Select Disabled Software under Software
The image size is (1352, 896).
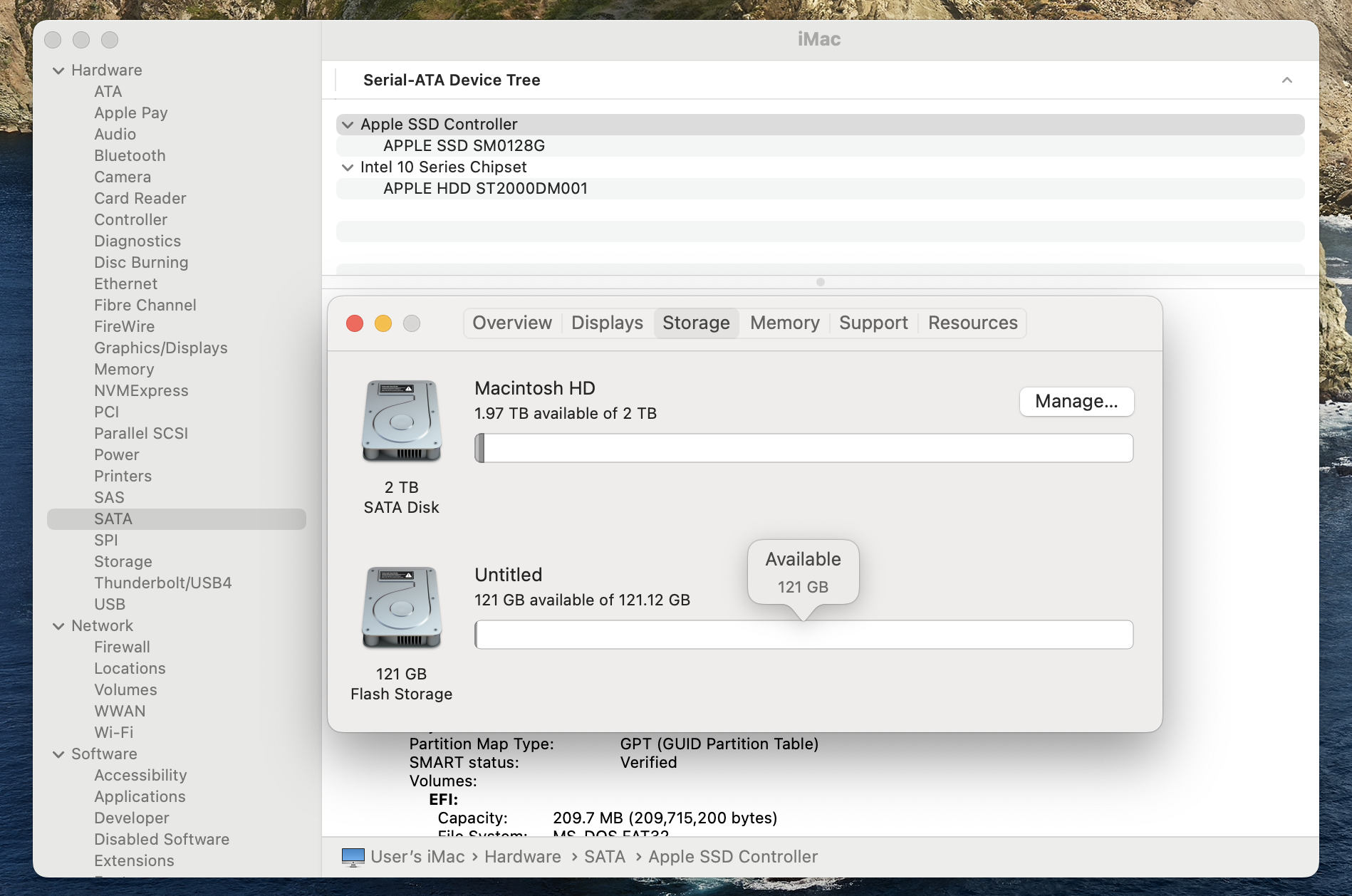tap(162, 840)
